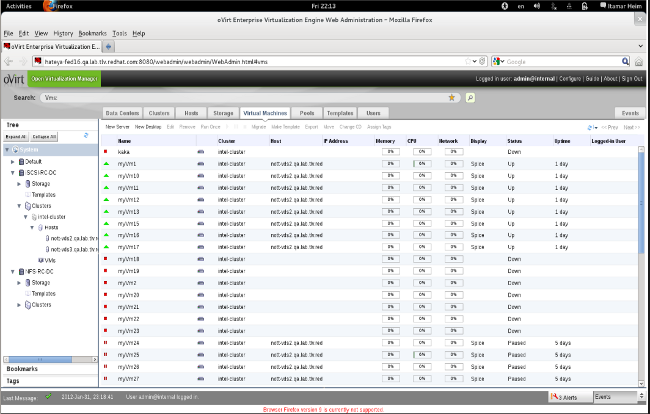650x414 pixels.
Task: Open the Firefox Tools menu
Action: coord(119,33)
